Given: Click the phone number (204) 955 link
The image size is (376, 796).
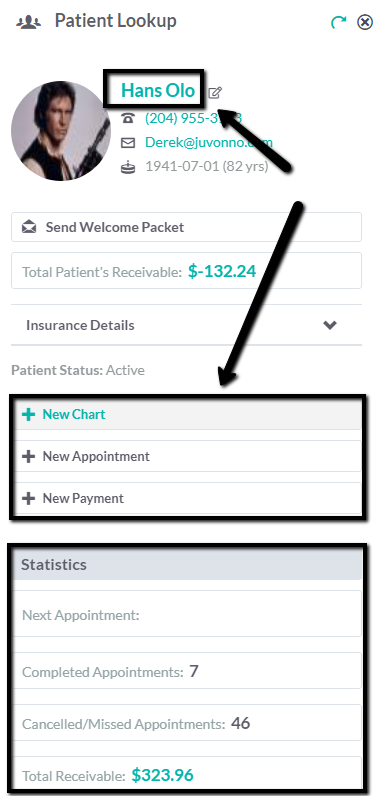Looking at the screenshot, I should (193, 118).
